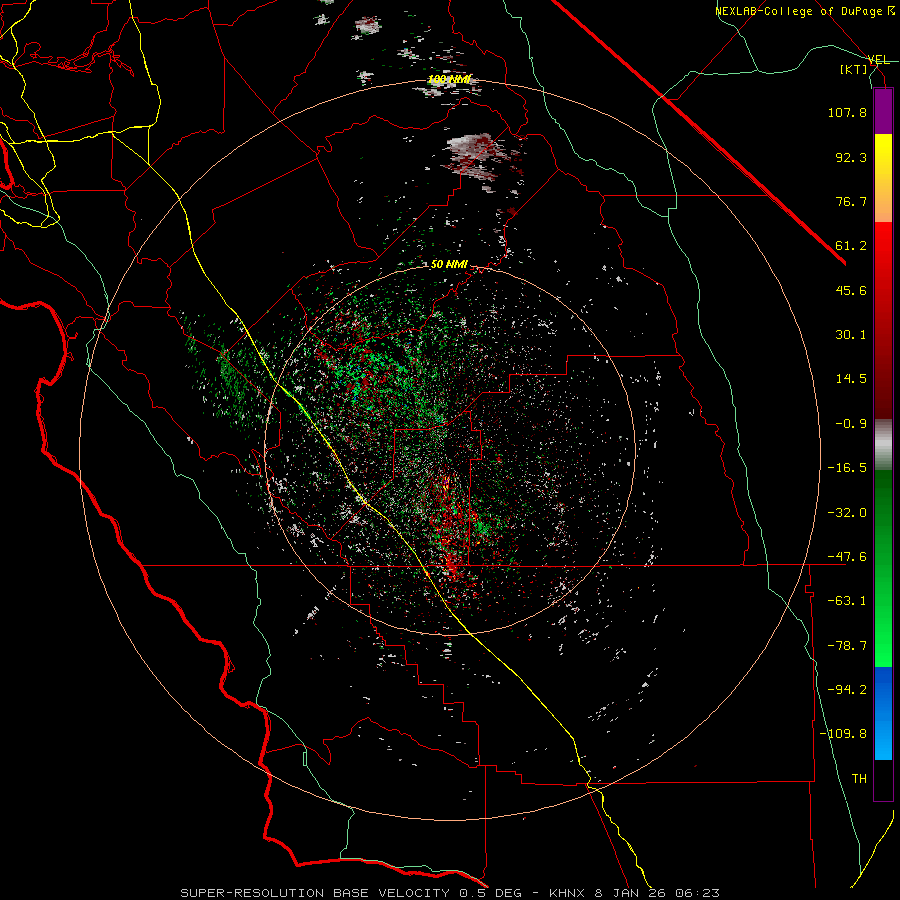Screen dimensions: 900x900
Task: Click the 45.6 legend value
Action: (851, 290)
